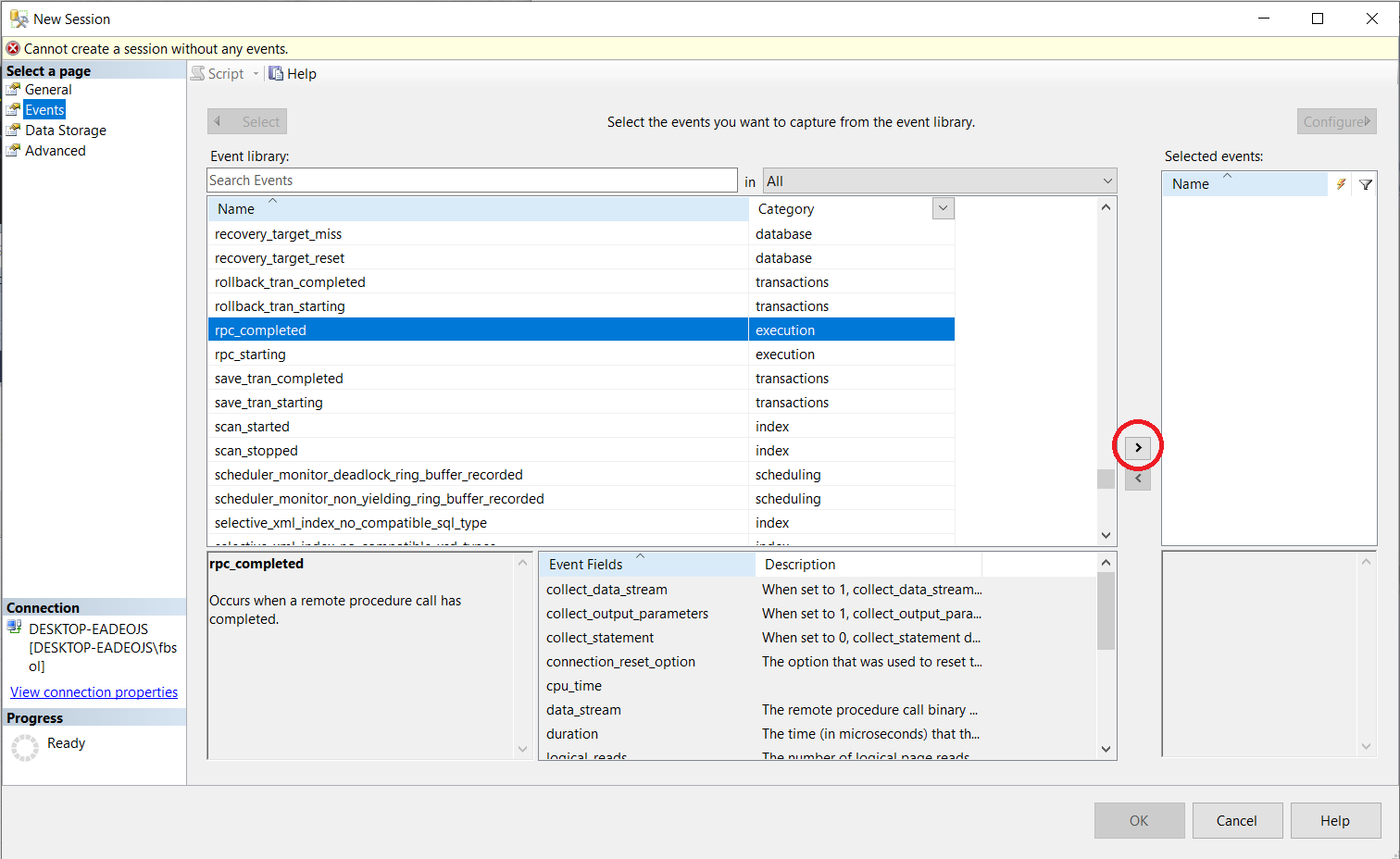1400x859 pixels.
Task: Expand the Script dropdown arrow
Action: tap(256, 74)
